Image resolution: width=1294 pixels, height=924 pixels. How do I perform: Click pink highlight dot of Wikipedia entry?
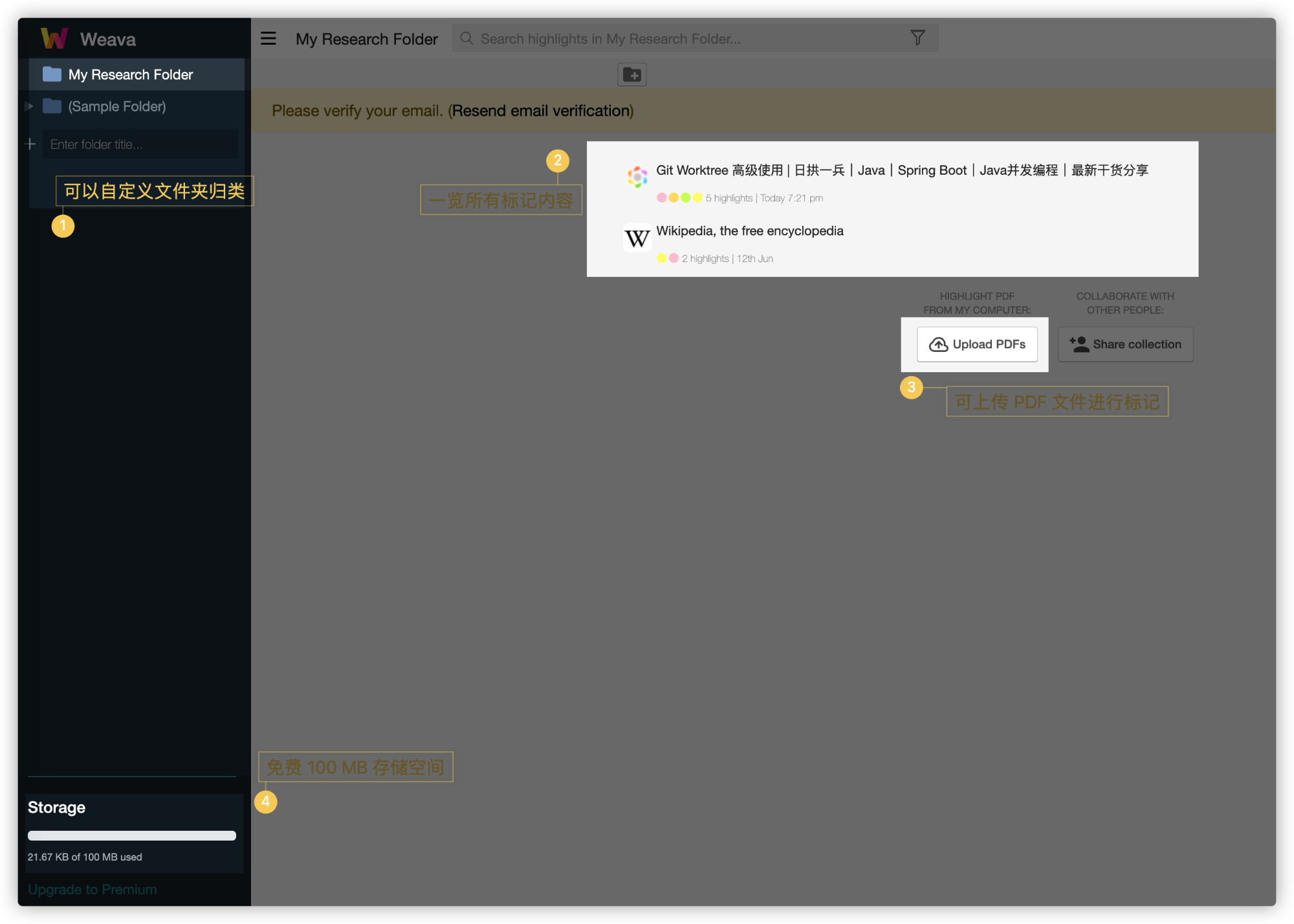[674, 258]
